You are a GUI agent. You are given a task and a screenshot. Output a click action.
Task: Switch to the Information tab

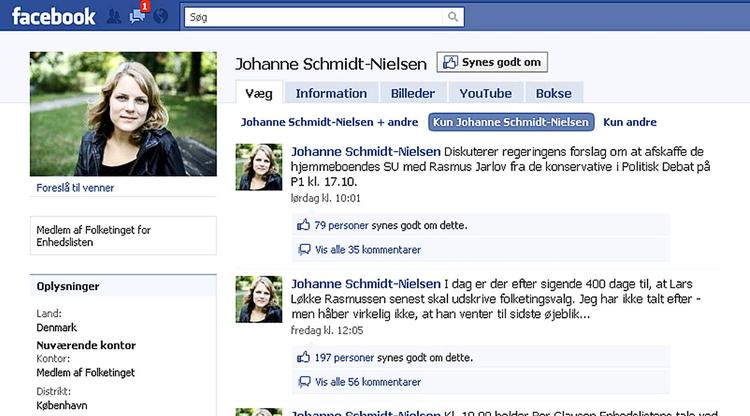(x=331, y=93)
